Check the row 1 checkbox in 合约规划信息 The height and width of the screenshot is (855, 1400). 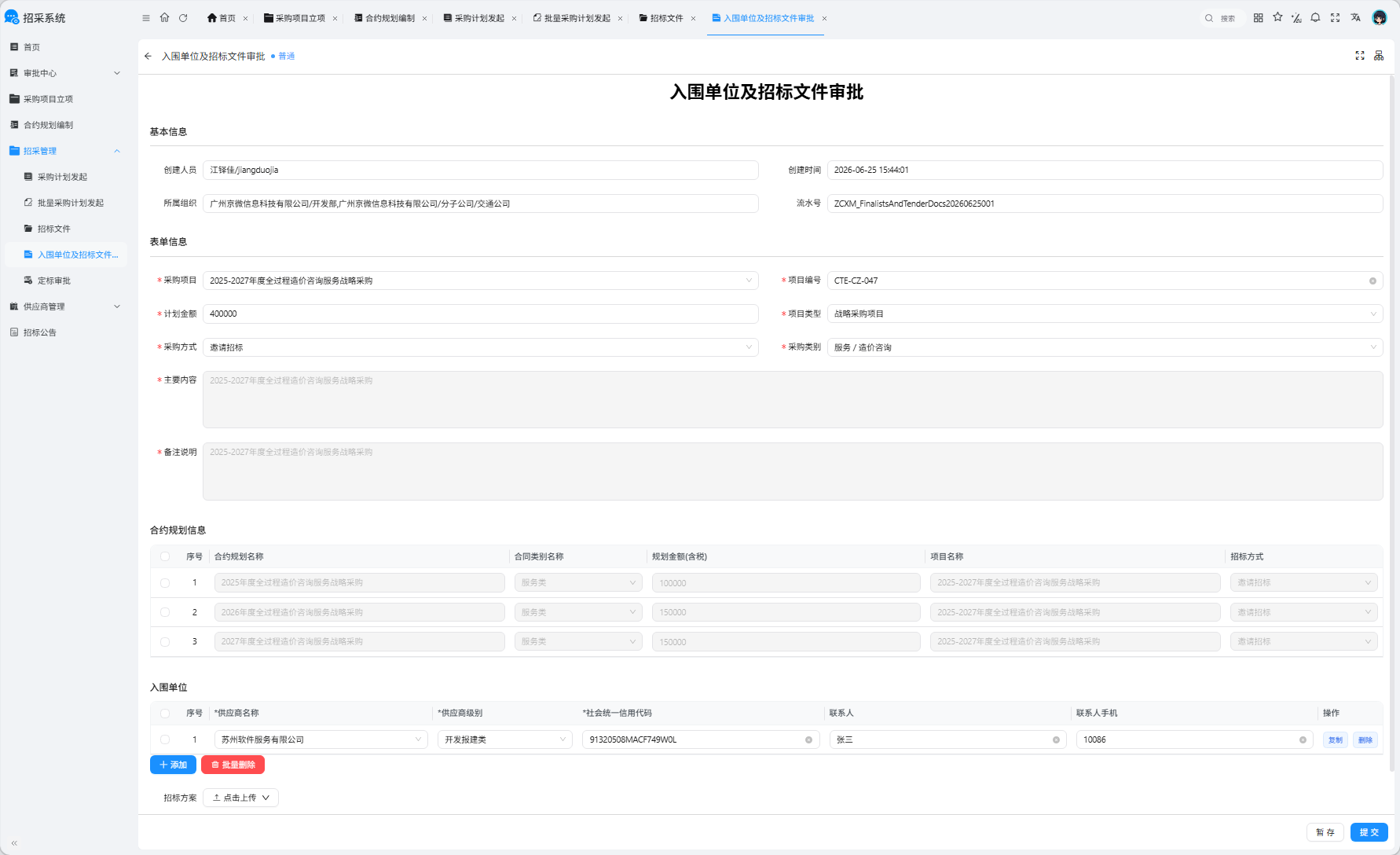[x=165, y=583]
